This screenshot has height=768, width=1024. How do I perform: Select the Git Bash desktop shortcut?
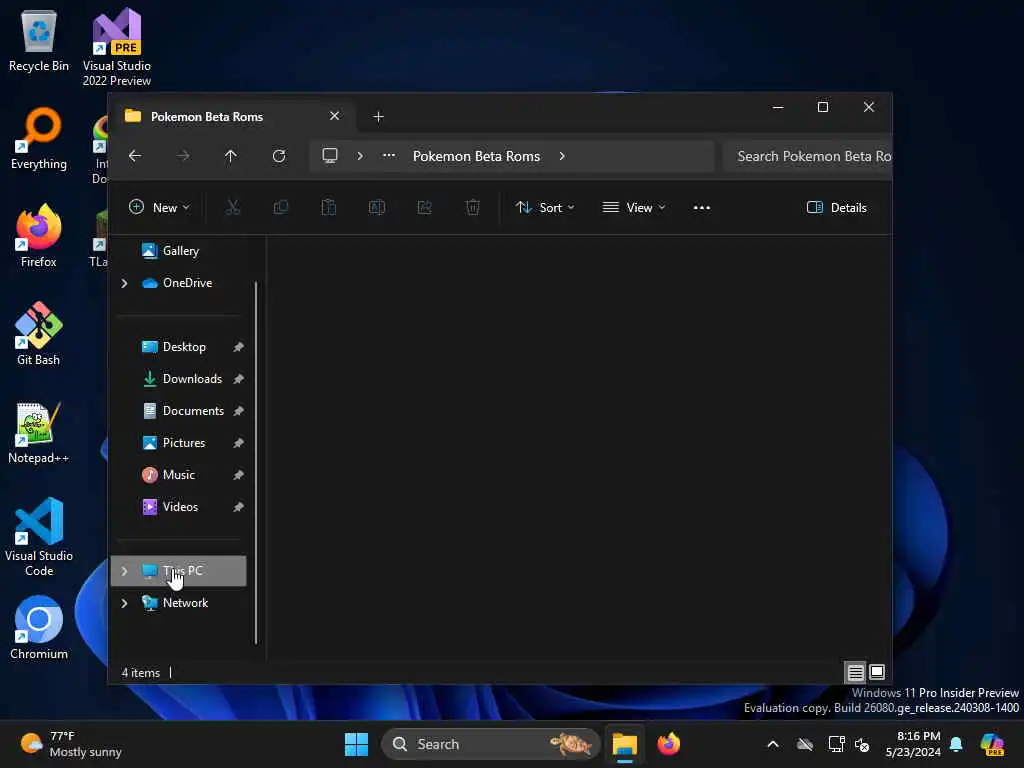(x=39, y=334)
